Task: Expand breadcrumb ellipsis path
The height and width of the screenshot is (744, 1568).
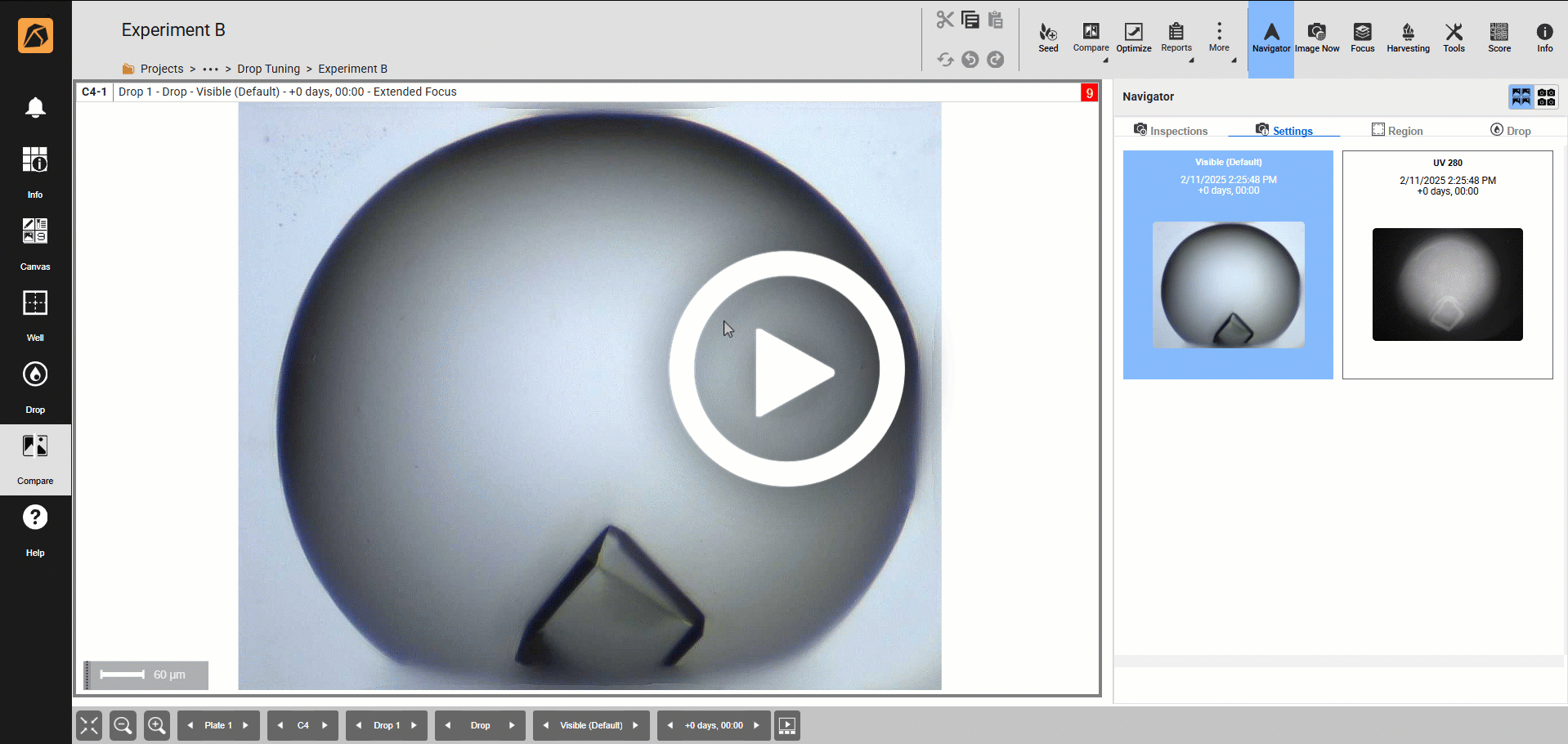Action: point(210,69)
